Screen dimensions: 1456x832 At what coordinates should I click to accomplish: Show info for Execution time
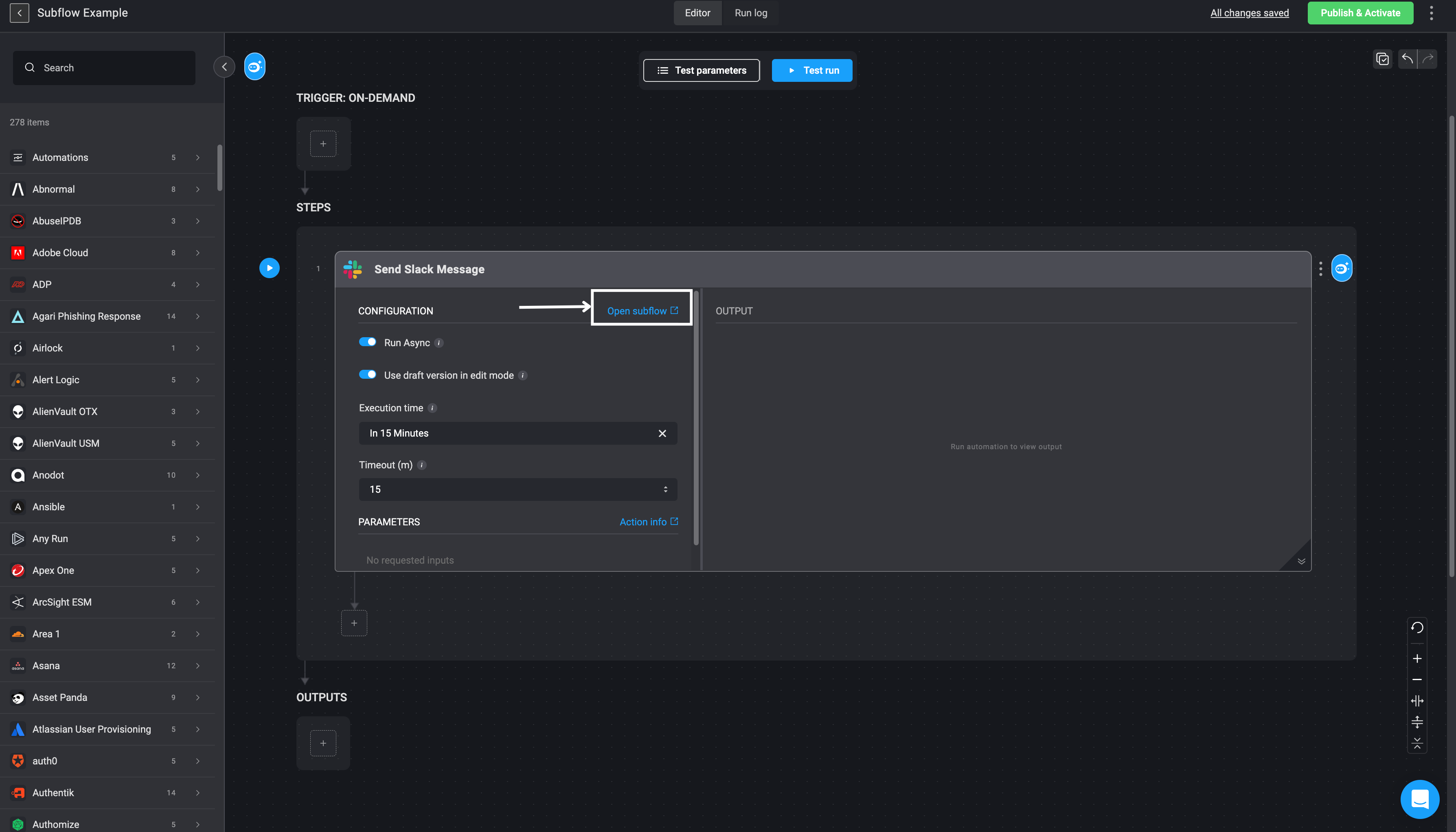432,408
